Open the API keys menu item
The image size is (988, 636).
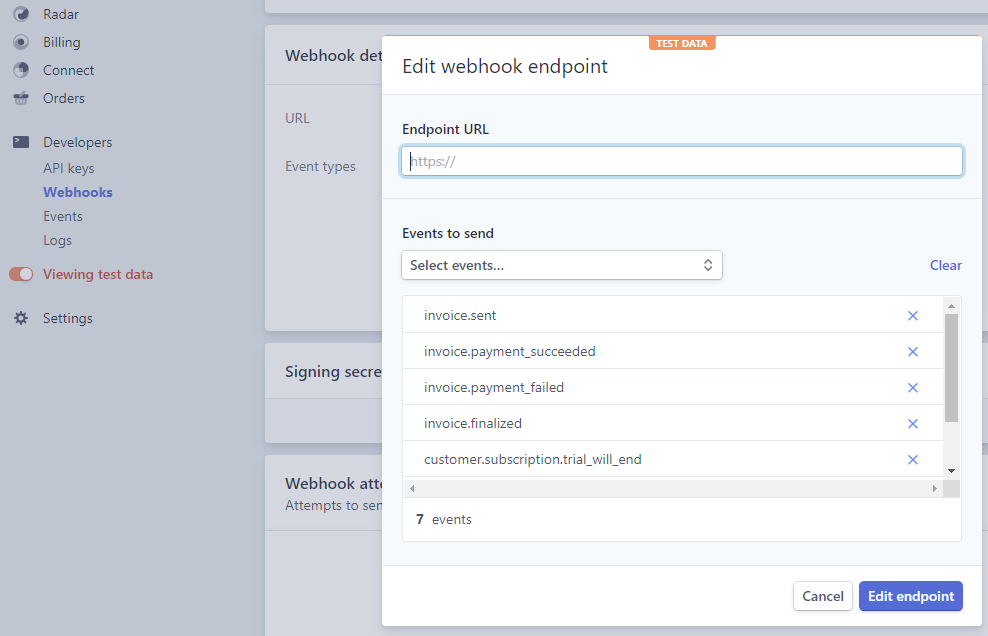pyautogui.click(x=68, y=168)
